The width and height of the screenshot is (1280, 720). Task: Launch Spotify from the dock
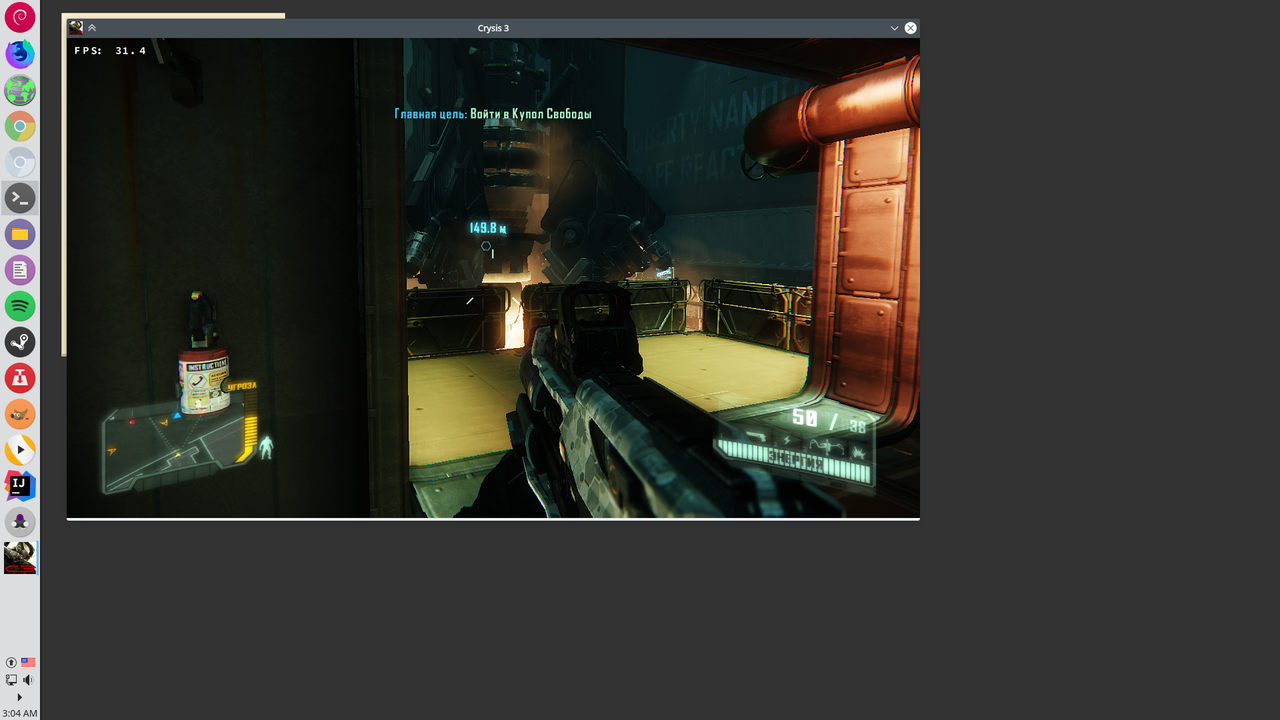20,306
